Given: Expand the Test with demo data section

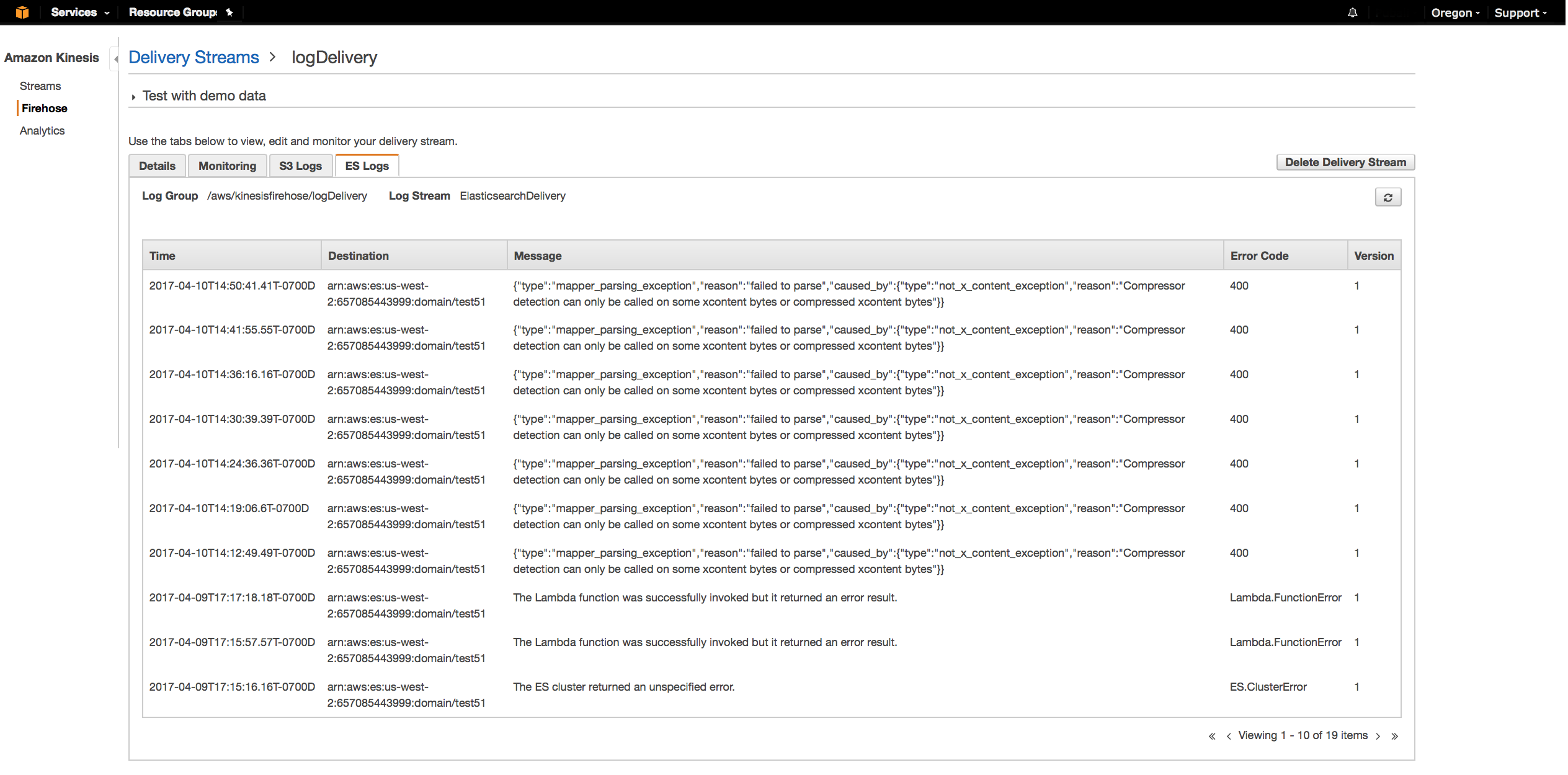Looking at the screenshot, I should [x=203, y=96].
